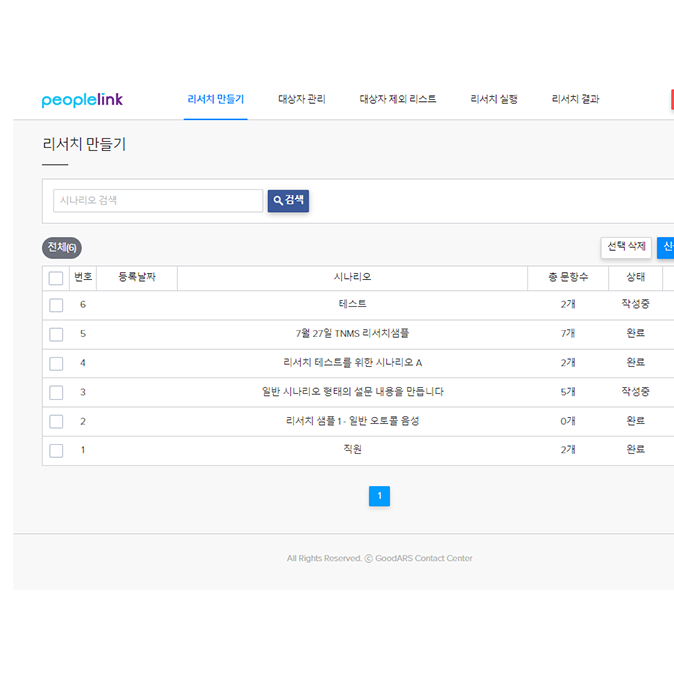The height and width of the screenshot is (674, 674).
Task: Check the checkbox for row 6 테스트
Action: coord(56,305)
